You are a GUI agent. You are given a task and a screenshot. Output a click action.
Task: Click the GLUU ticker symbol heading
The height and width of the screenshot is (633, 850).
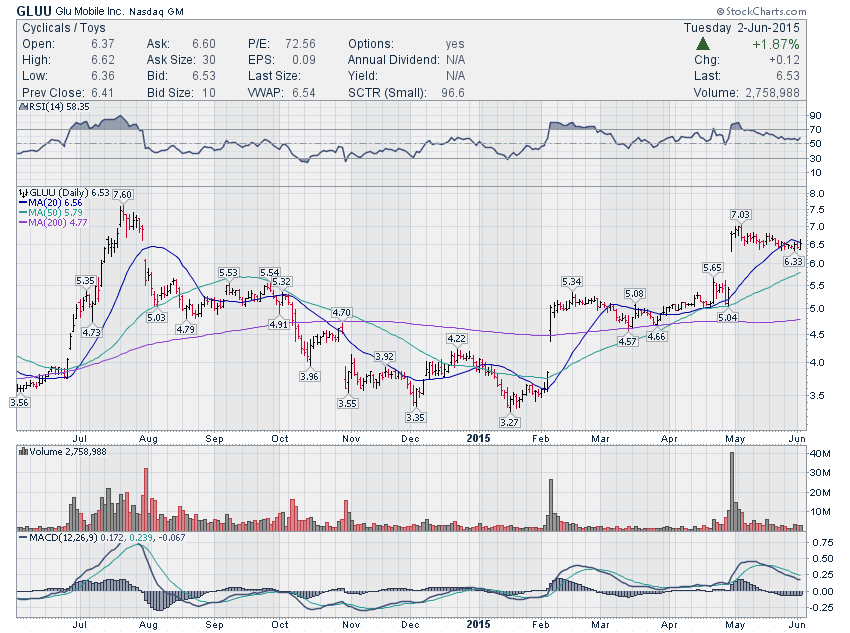[x=34, y=11]
